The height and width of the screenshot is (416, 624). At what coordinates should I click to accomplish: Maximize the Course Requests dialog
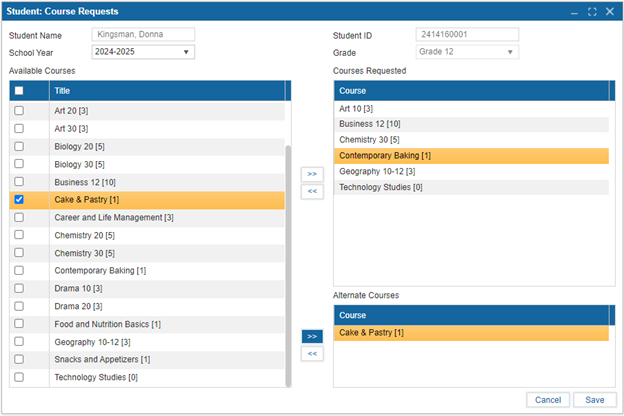coord(592,12)
